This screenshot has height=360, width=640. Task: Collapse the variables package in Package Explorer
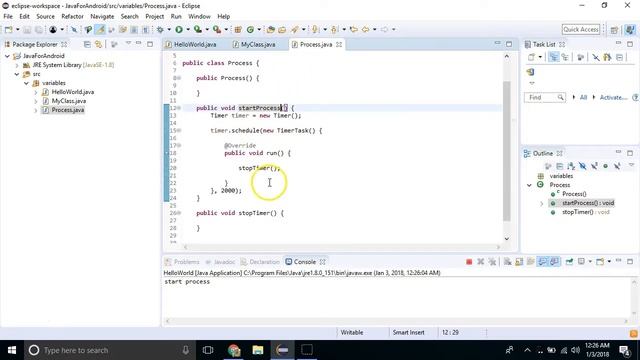(26, 83)
